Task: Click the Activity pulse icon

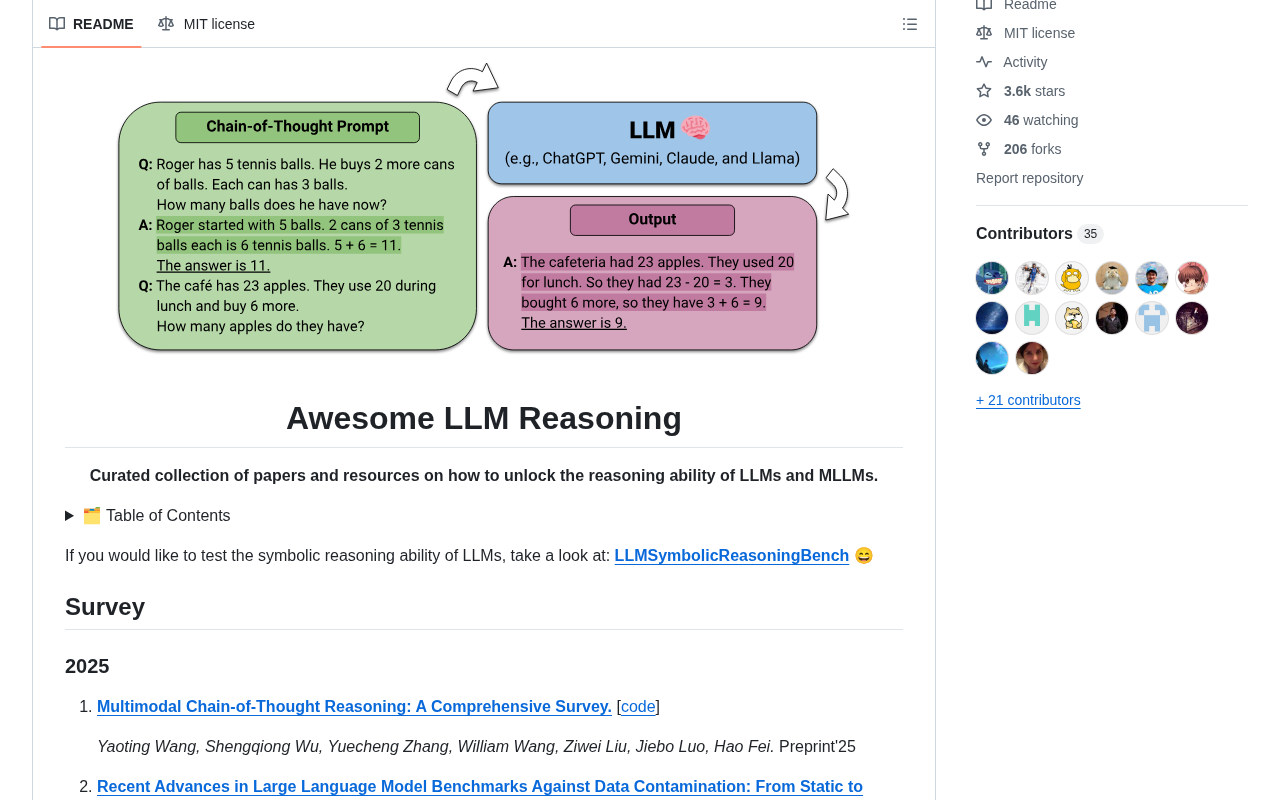Action: [x=984, y=62]
